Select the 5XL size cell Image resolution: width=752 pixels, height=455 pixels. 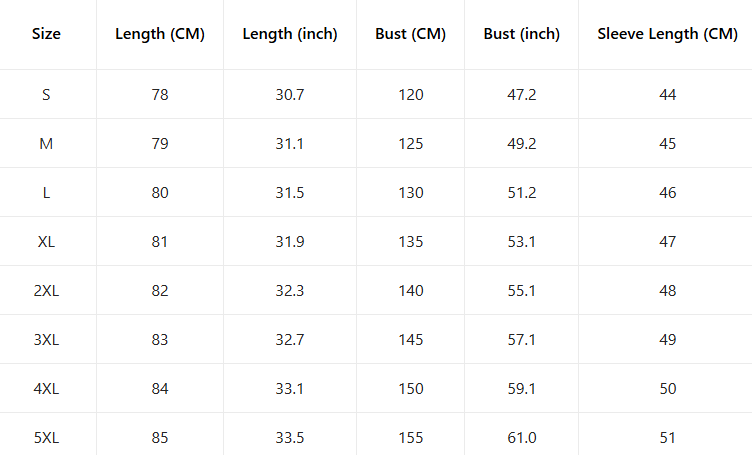46,438
